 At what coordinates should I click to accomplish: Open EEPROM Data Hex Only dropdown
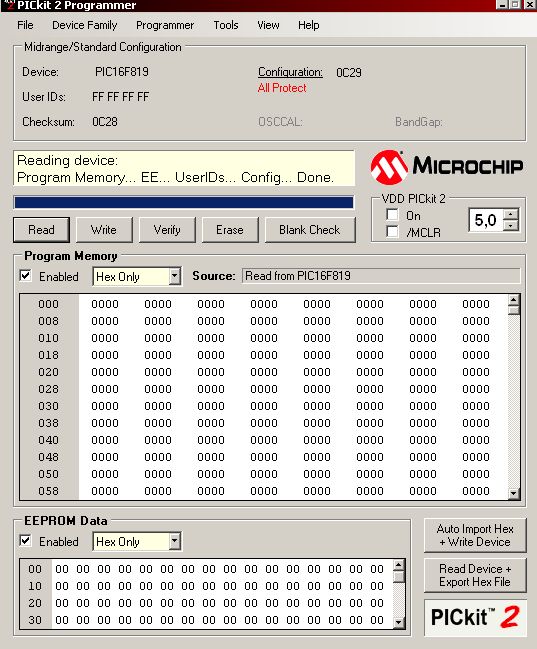(175, 541)
